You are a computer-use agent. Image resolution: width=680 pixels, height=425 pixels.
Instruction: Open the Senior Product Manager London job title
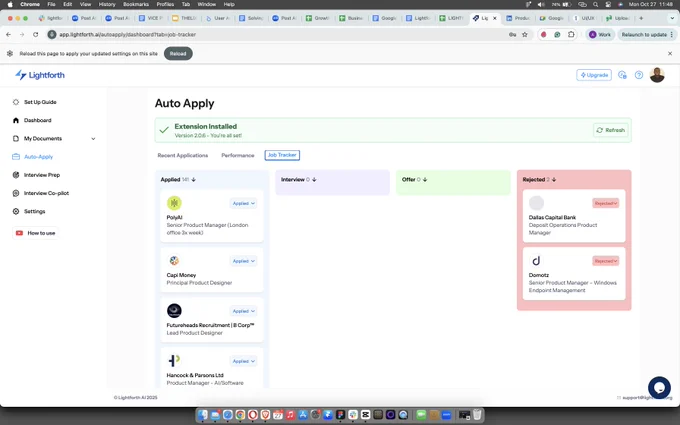point(207,229)
